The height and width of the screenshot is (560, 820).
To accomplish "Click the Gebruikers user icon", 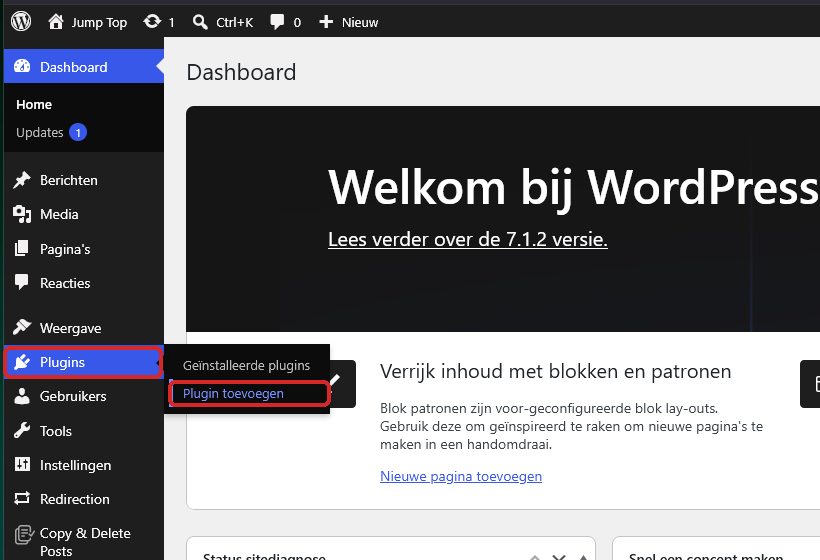I will (x=22, y=396).
